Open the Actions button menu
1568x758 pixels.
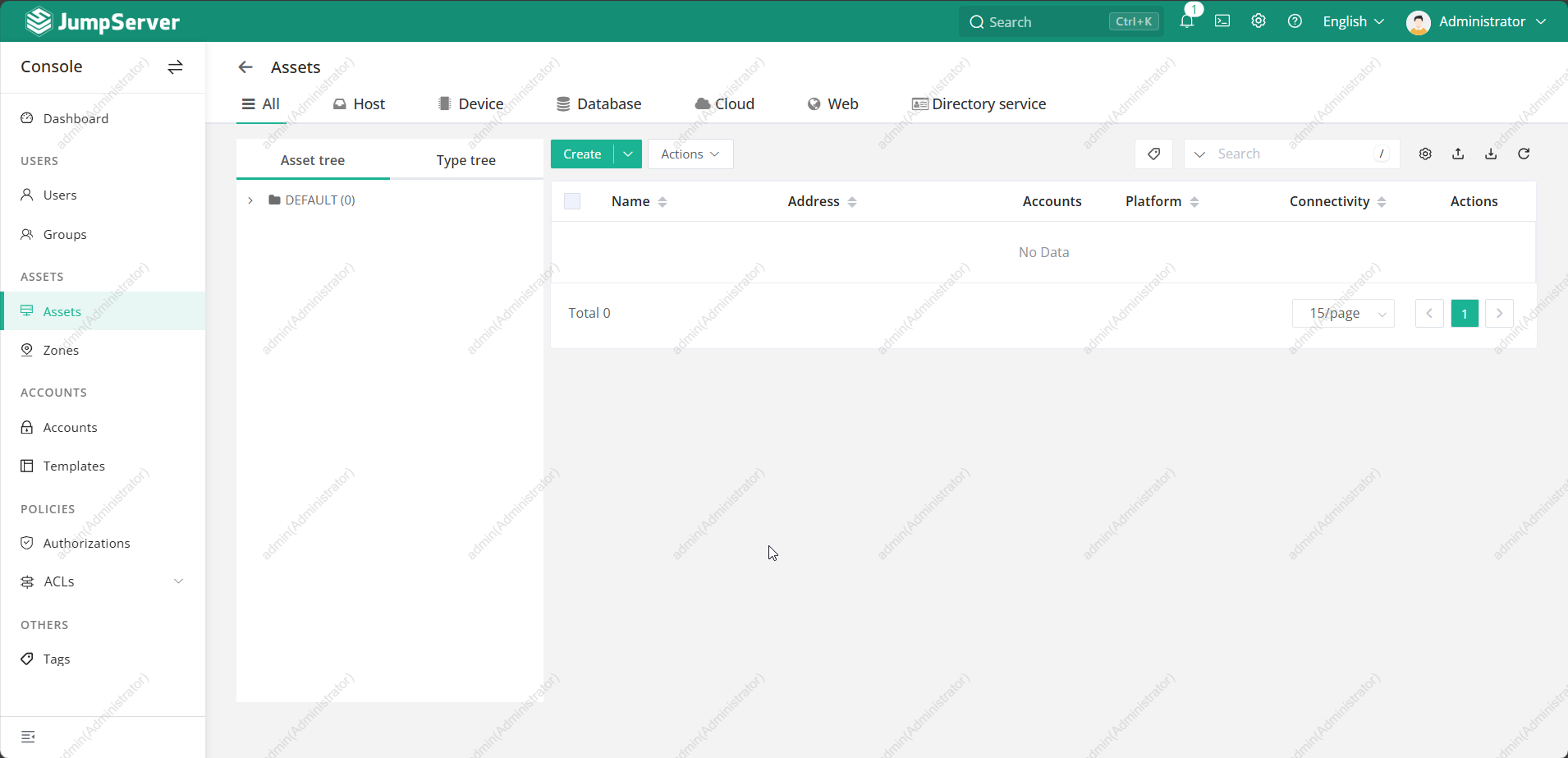[x=690, y=154]
